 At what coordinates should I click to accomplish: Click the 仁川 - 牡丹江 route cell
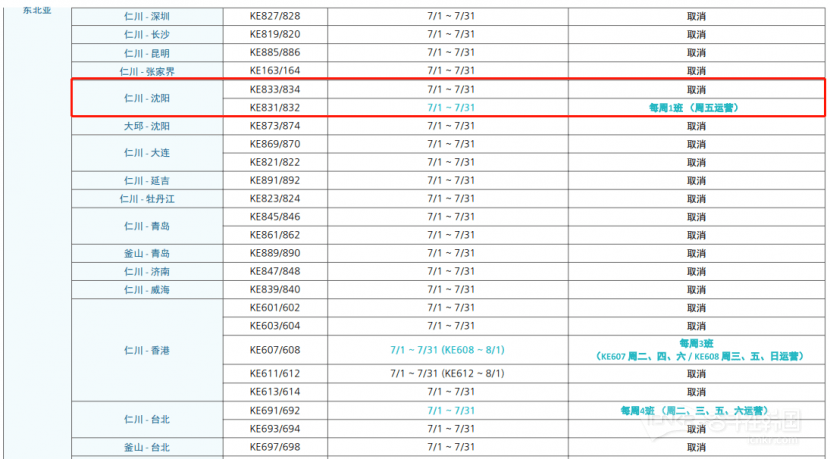(x=146, y=199)
